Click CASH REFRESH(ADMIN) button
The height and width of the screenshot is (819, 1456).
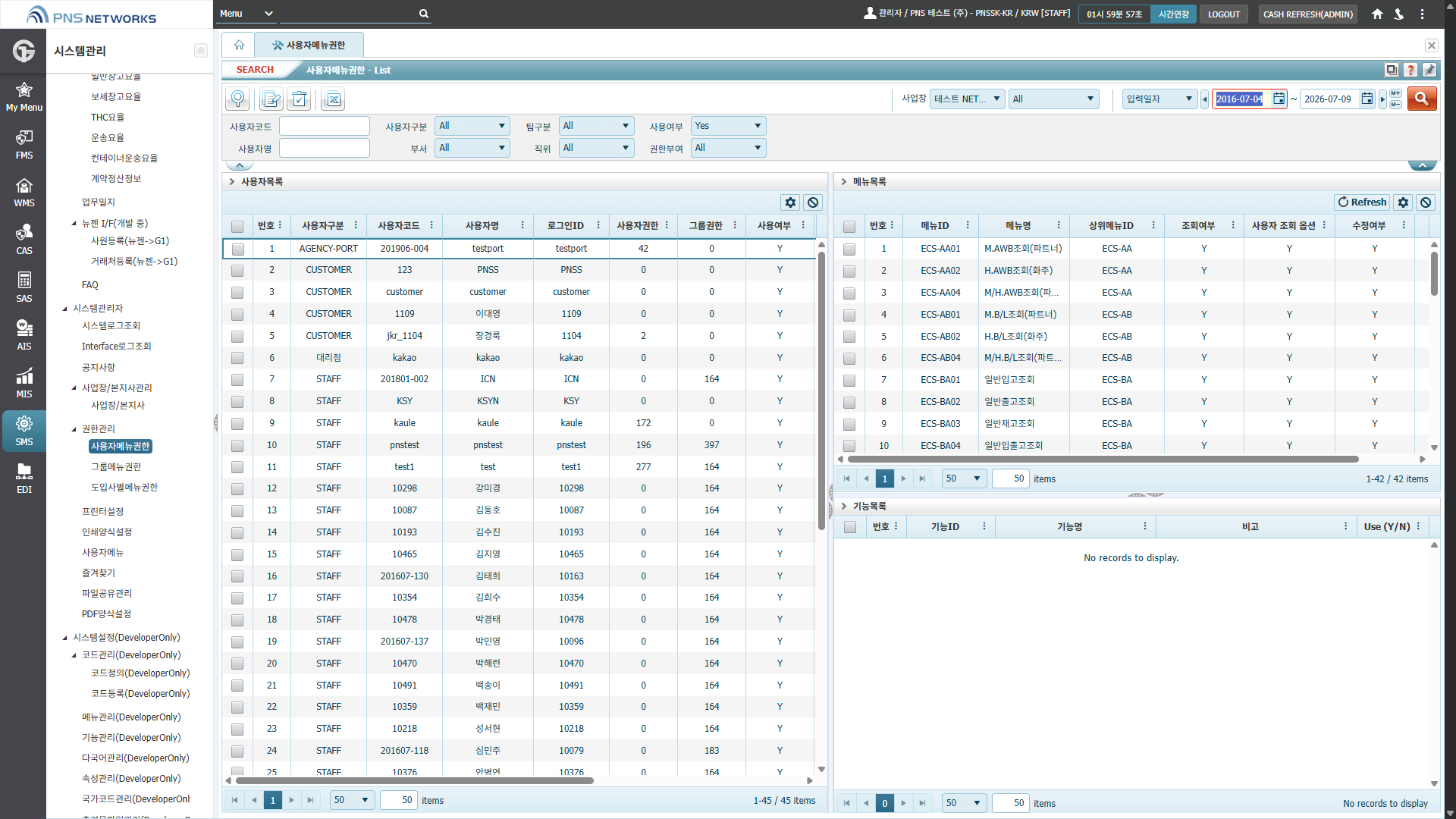(1307, 14)
